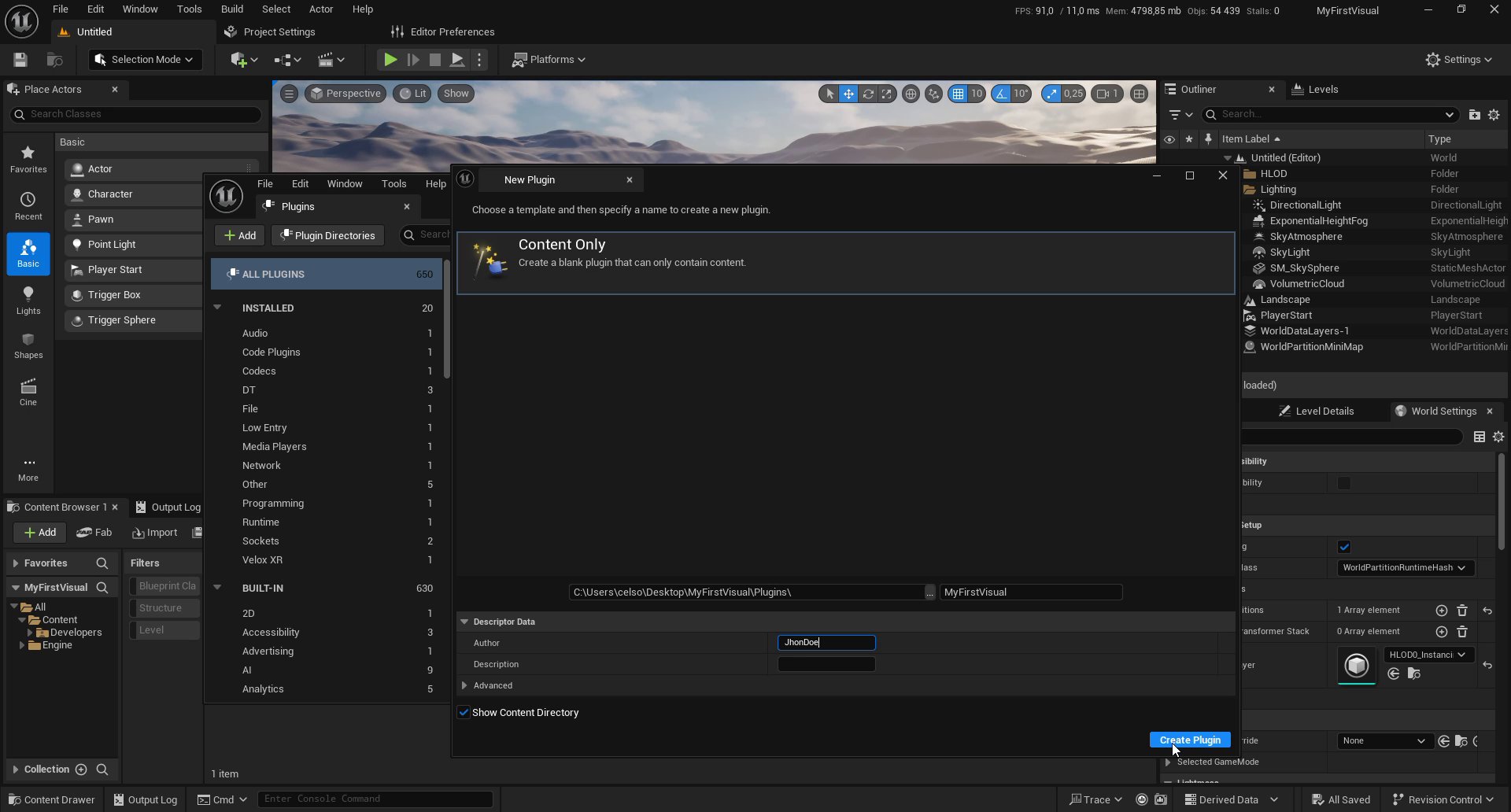Open the GameMode Override None dropdown
This screenshot has height=812, width=1511.
[1384, 741]
